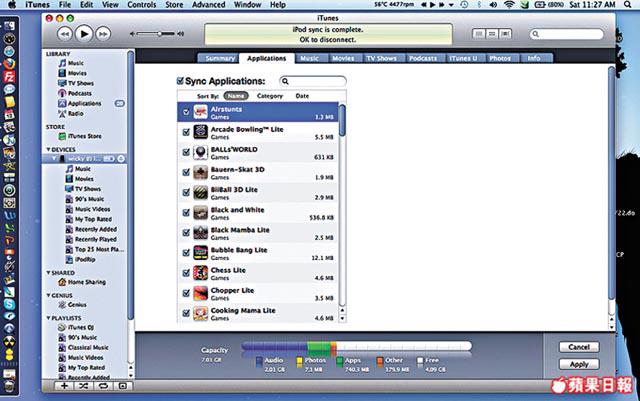The height and width of the screenshot is (401, 640).
Task: Click the iTunes search field
Action: coord(567,34)
